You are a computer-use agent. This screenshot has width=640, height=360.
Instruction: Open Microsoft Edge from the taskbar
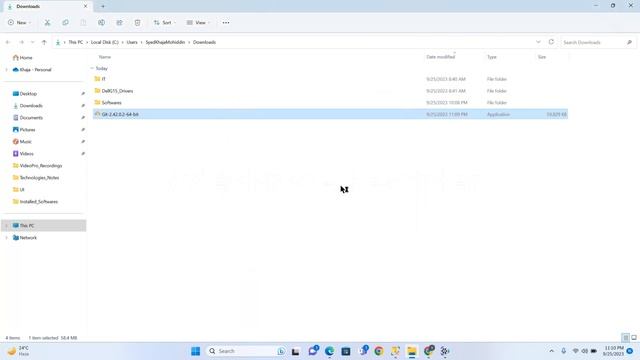point(329,351)
